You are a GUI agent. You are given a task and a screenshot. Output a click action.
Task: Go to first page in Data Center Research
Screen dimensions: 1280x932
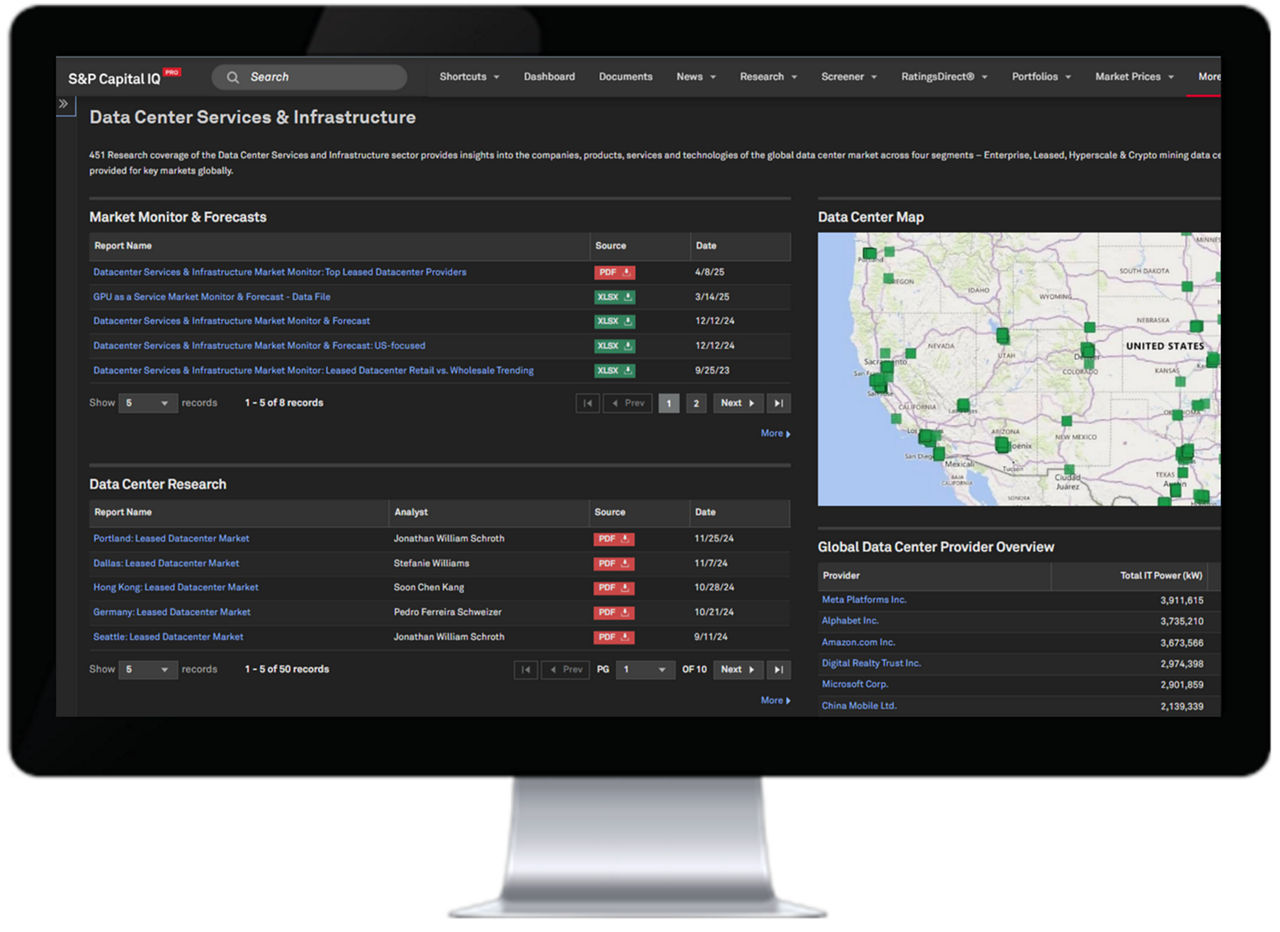[526, 670]
